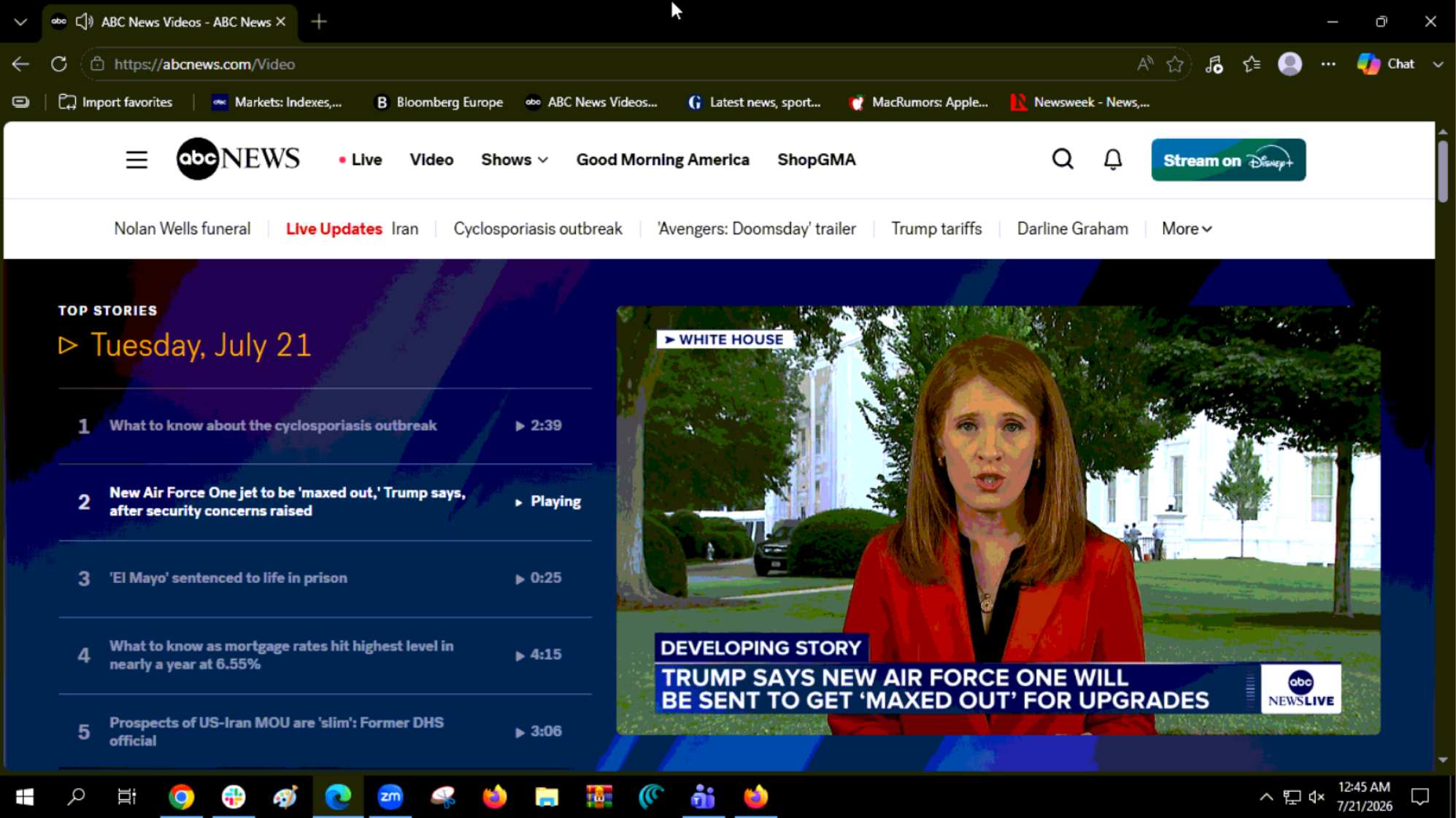
Task: Open Good Morning America nav item
Action: (663, 160)
